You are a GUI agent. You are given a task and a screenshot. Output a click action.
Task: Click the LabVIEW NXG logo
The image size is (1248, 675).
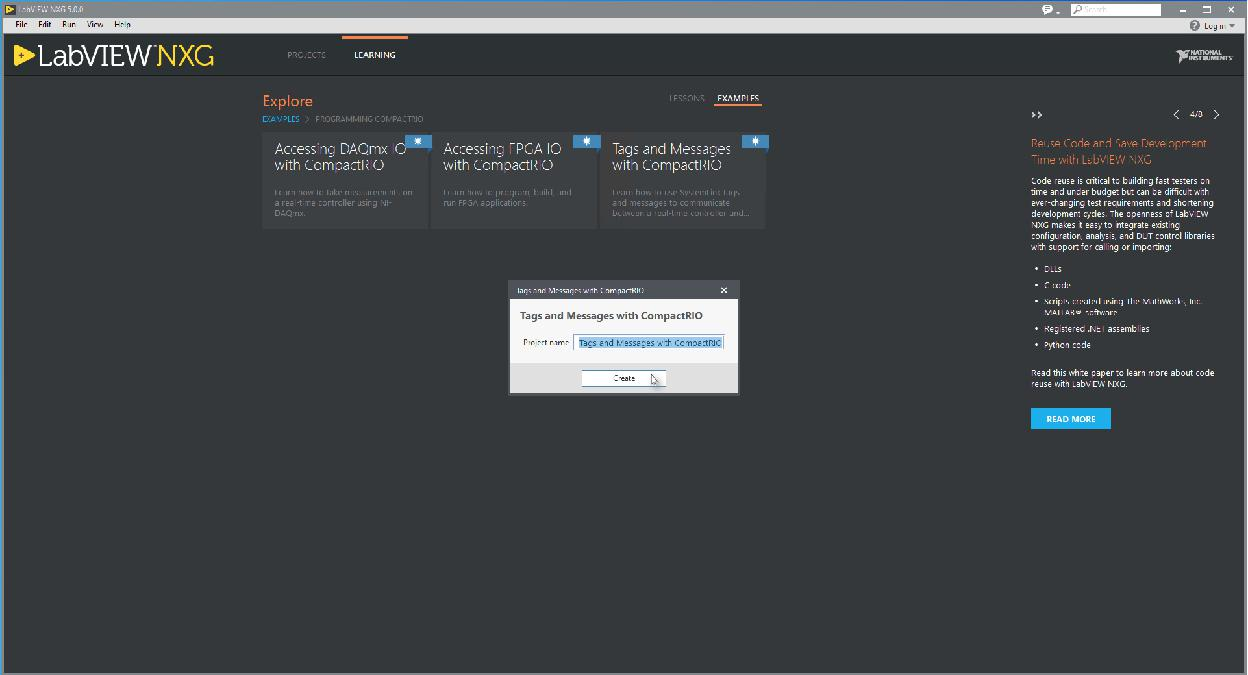114,56
